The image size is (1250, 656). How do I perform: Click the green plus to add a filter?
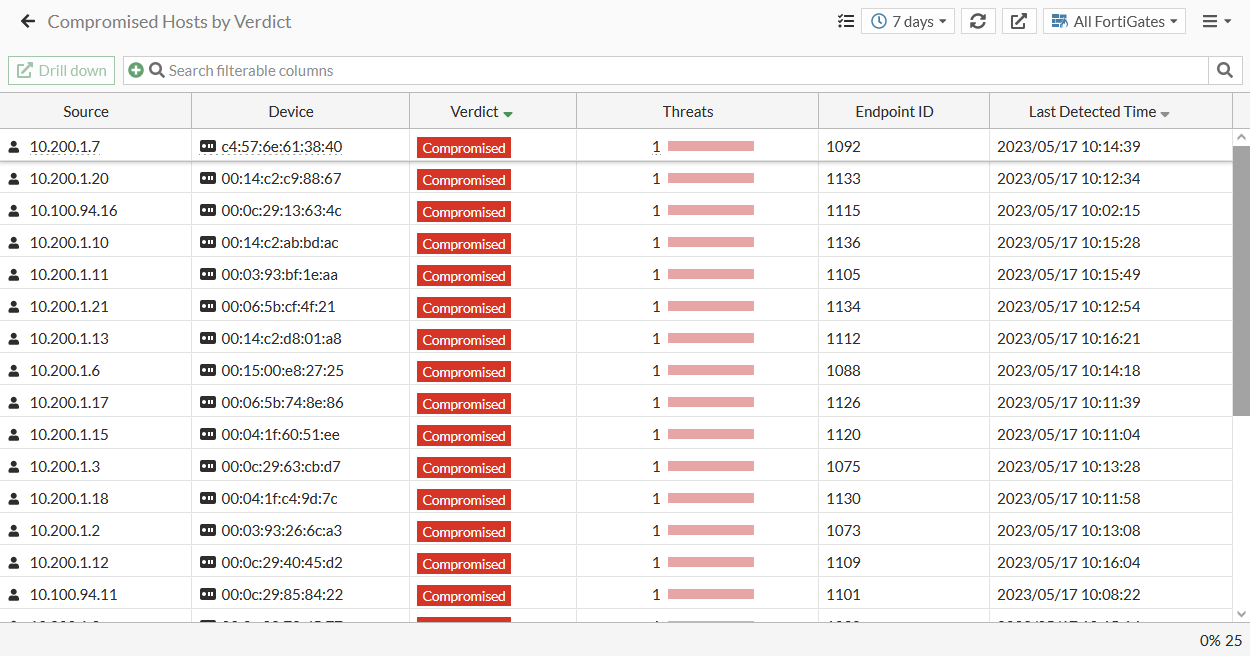135,70
